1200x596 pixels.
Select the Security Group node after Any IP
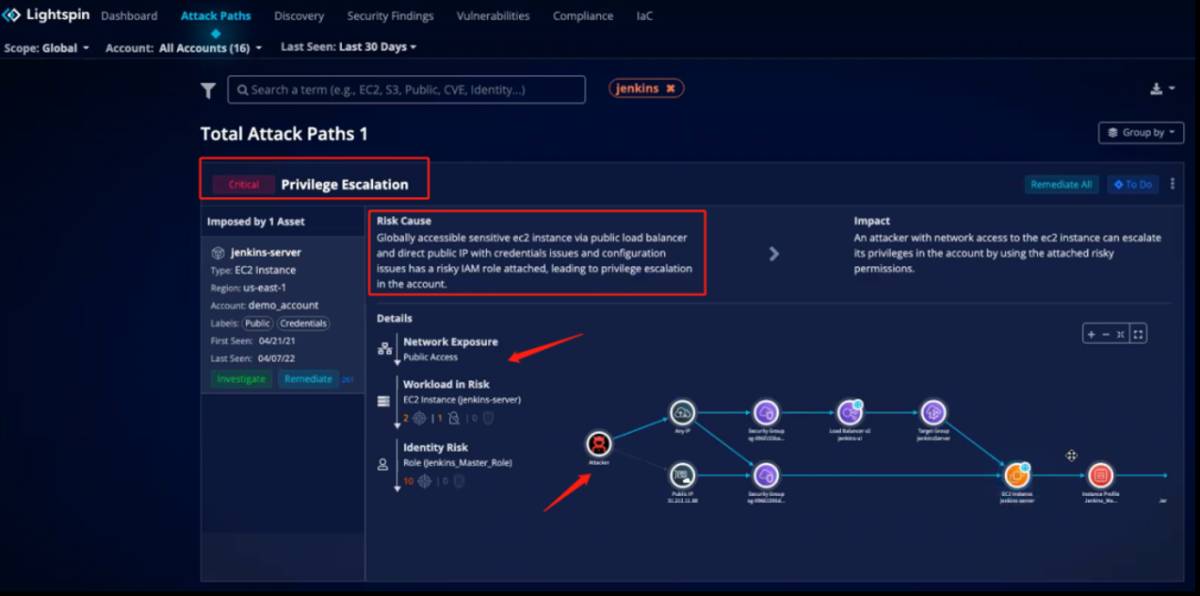[766, 412]
